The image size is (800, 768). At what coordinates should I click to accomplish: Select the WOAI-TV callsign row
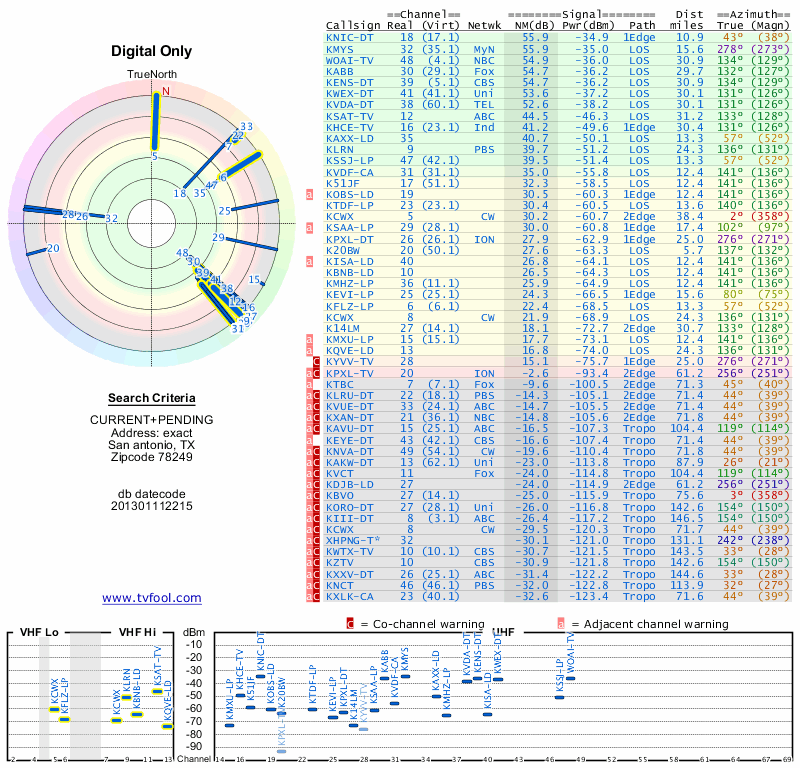tap(558, 60)
